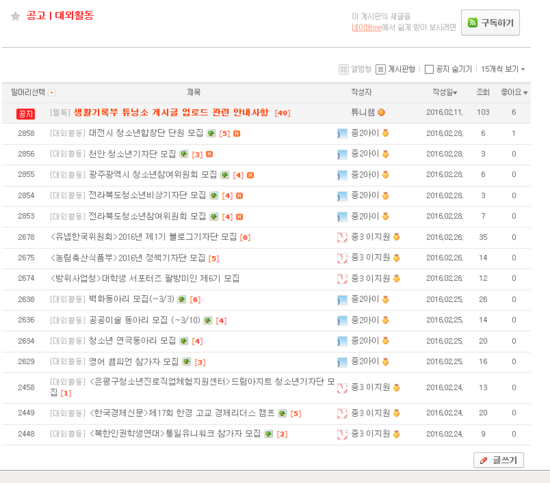This screenshot has width=550, height=483.
Task: Click the RSS icon in the 구독하기 button
Action: pyautogui.click(x=473, y=23)
